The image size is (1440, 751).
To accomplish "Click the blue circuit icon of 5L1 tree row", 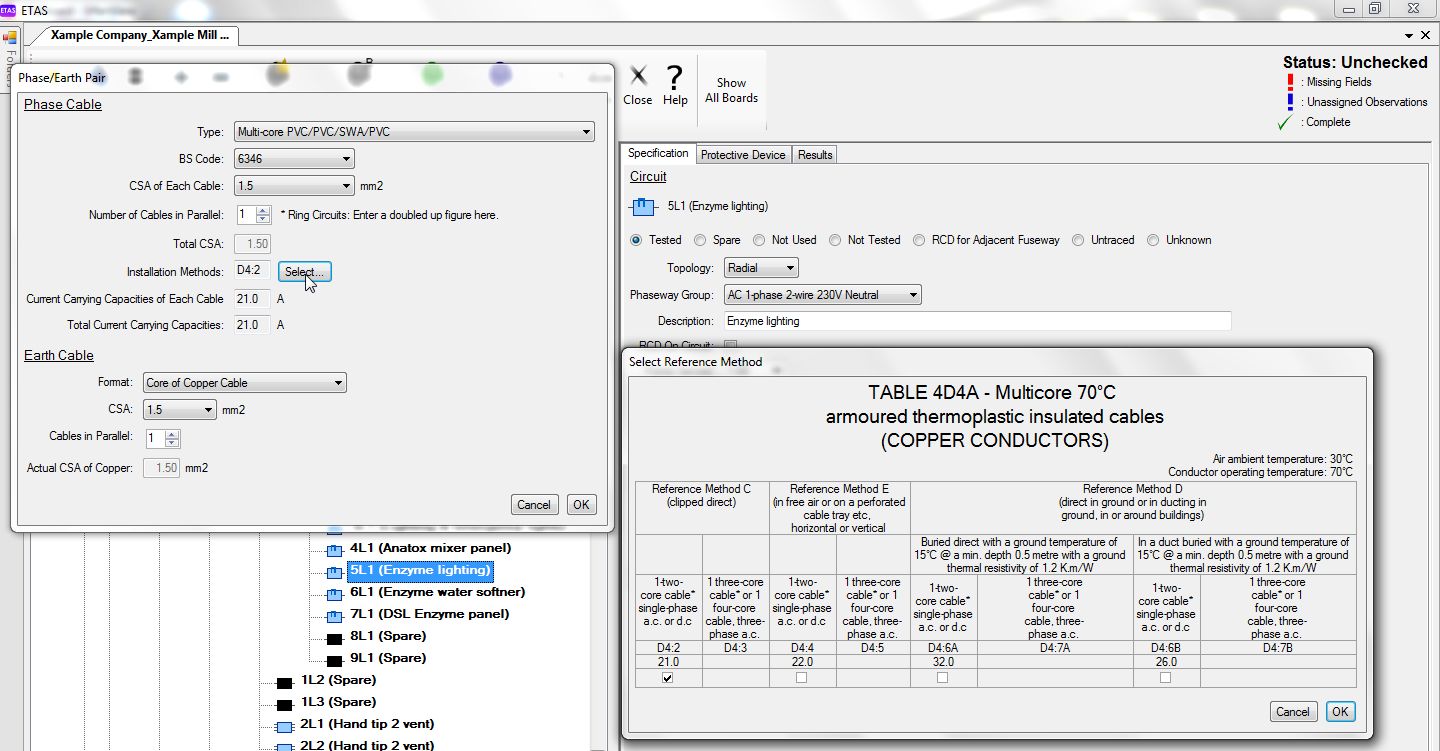I will (335, 572).
